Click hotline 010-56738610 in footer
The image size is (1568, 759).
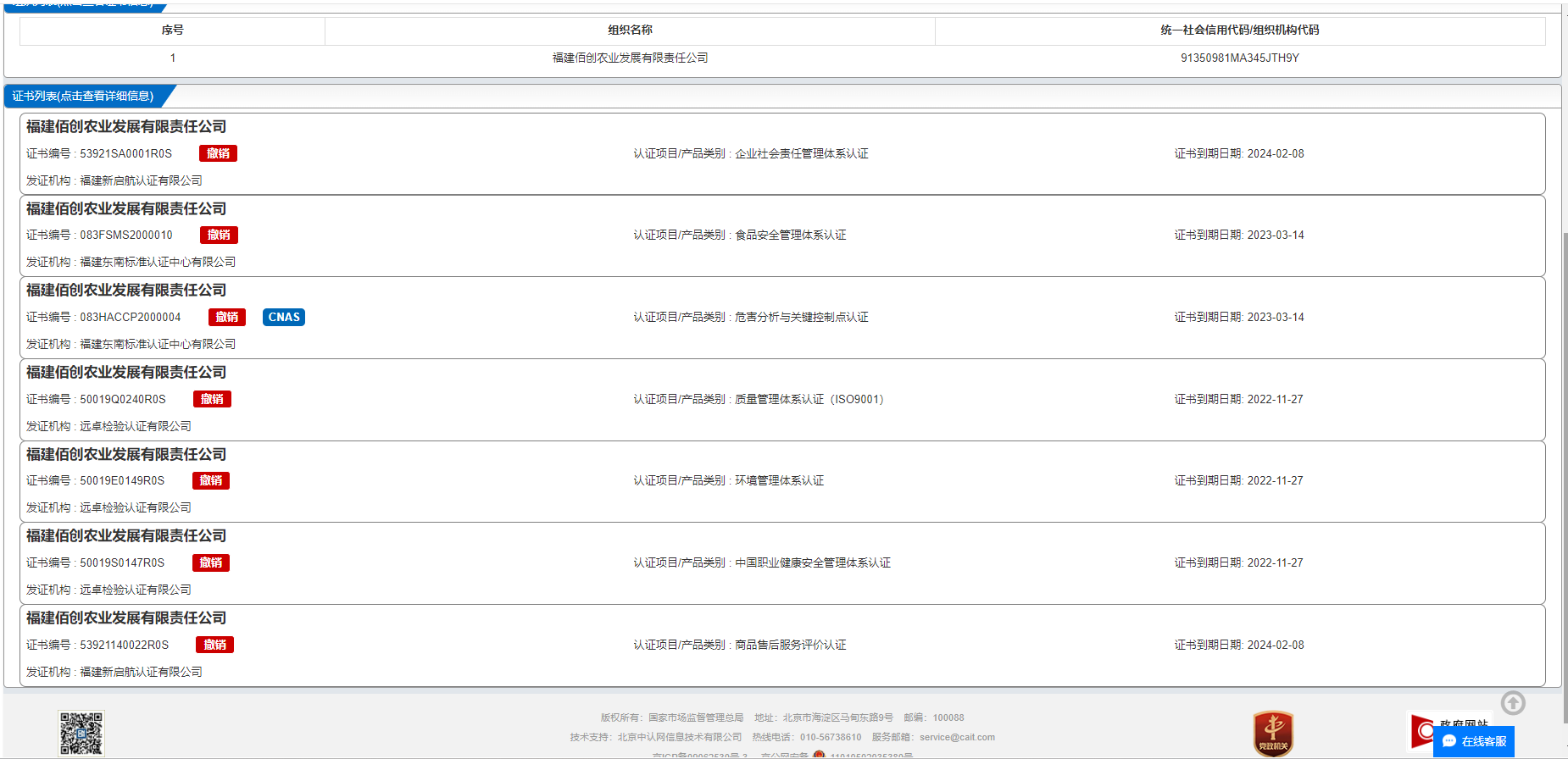[831, 737]
